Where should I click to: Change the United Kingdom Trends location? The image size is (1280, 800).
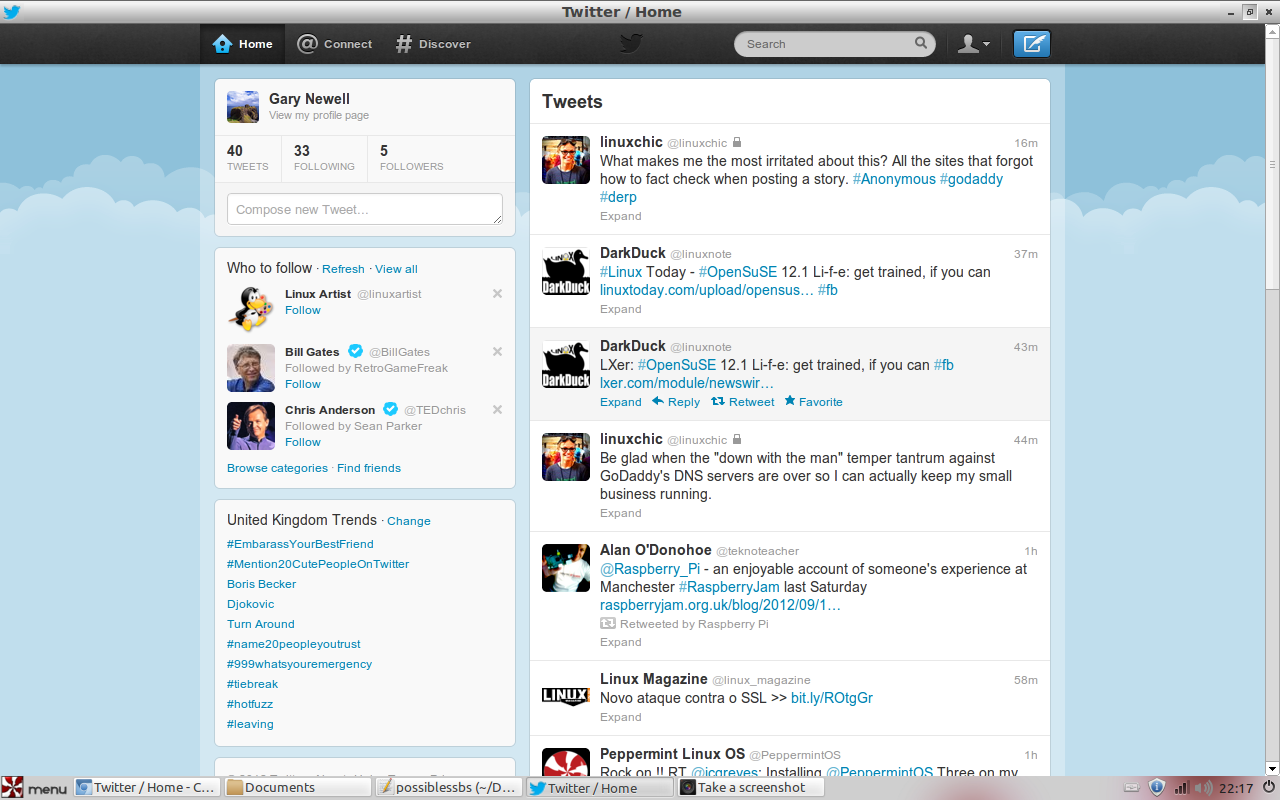click(409, 521)
